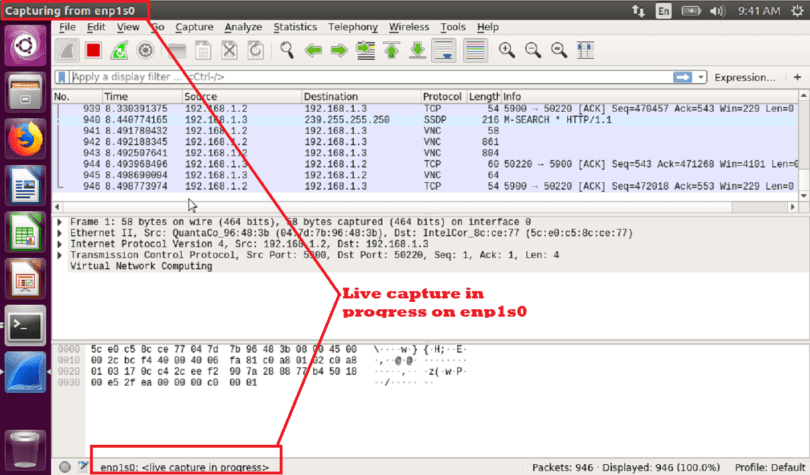
Task: Open the Help menu
Action: coord(488,27)
